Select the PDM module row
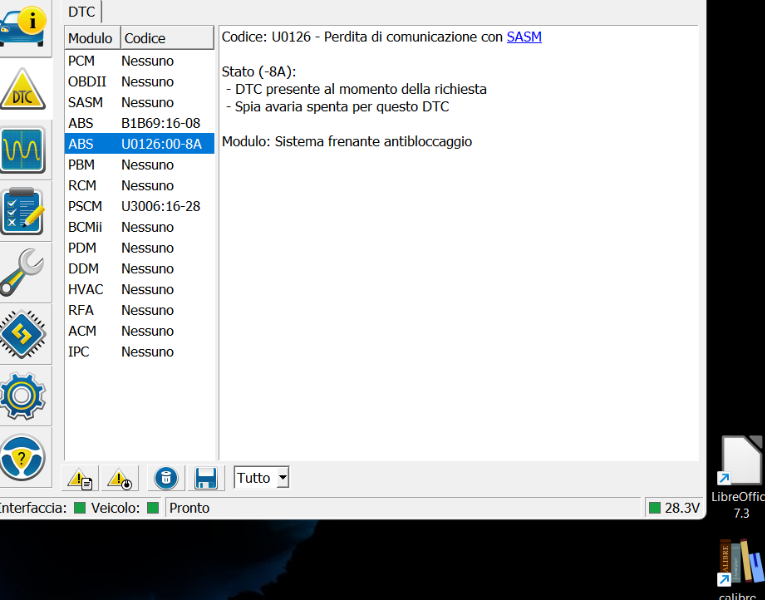 (x=140, y=248)
